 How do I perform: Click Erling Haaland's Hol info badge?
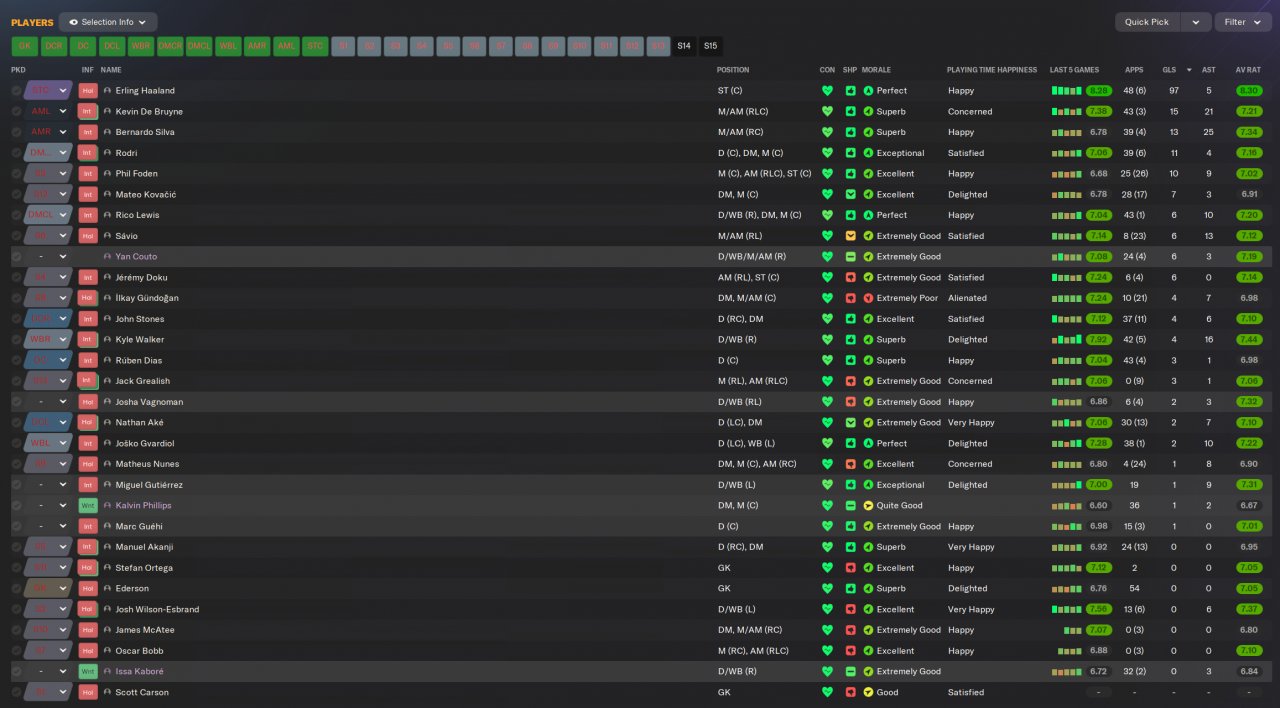(x=88, y=90)
